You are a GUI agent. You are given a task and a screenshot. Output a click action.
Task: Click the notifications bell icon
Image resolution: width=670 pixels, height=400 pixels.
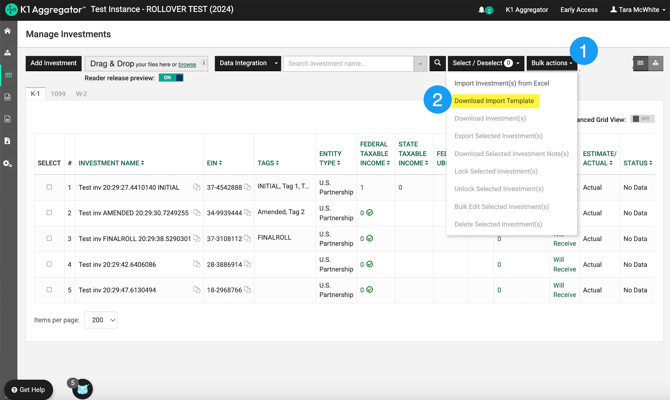point(482,10)
